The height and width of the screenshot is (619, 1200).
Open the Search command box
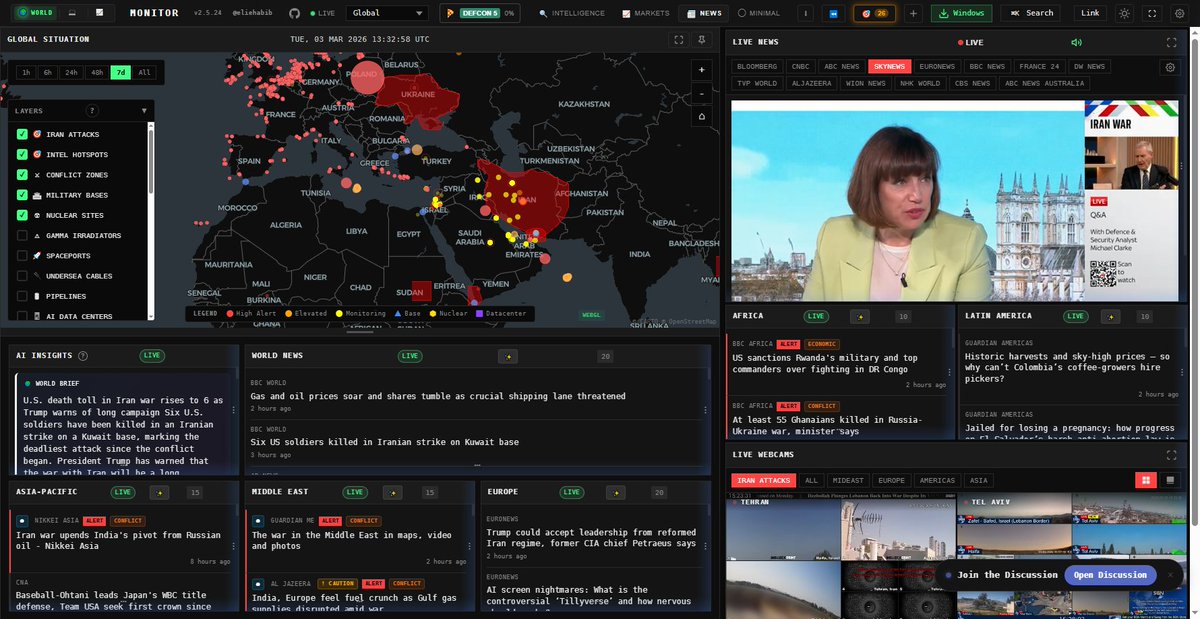coord(1032,13)
